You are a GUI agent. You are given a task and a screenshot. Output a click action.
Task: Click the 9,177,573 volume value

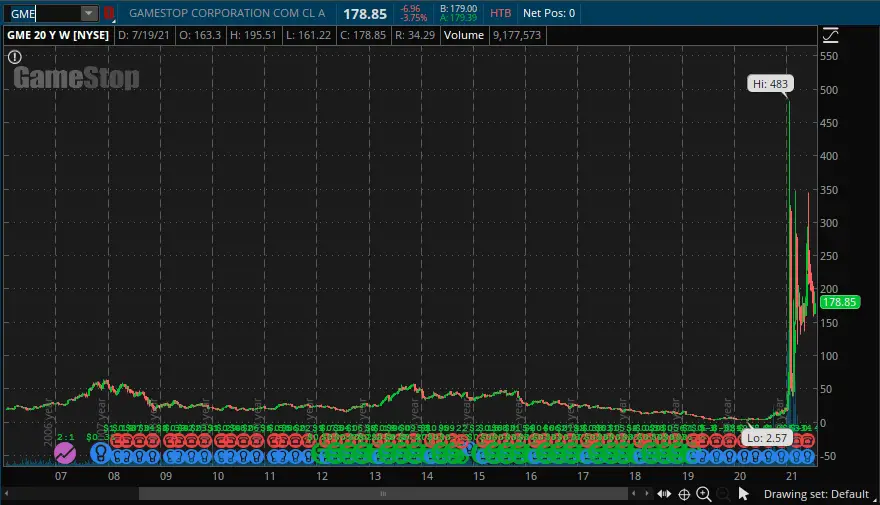(517, 35)
